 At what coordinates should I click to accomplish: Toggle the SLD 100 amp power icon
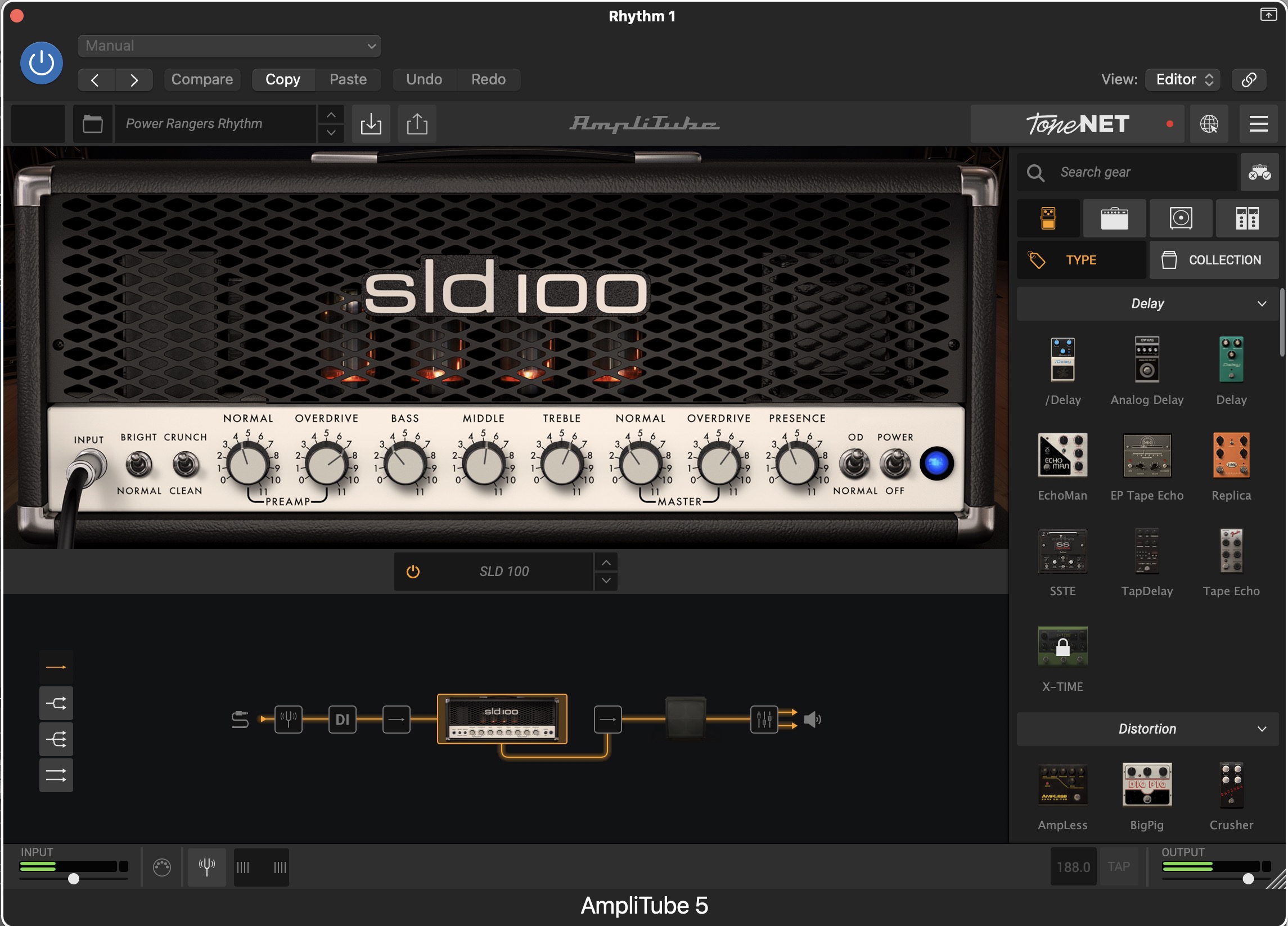(x=413, y=572)
